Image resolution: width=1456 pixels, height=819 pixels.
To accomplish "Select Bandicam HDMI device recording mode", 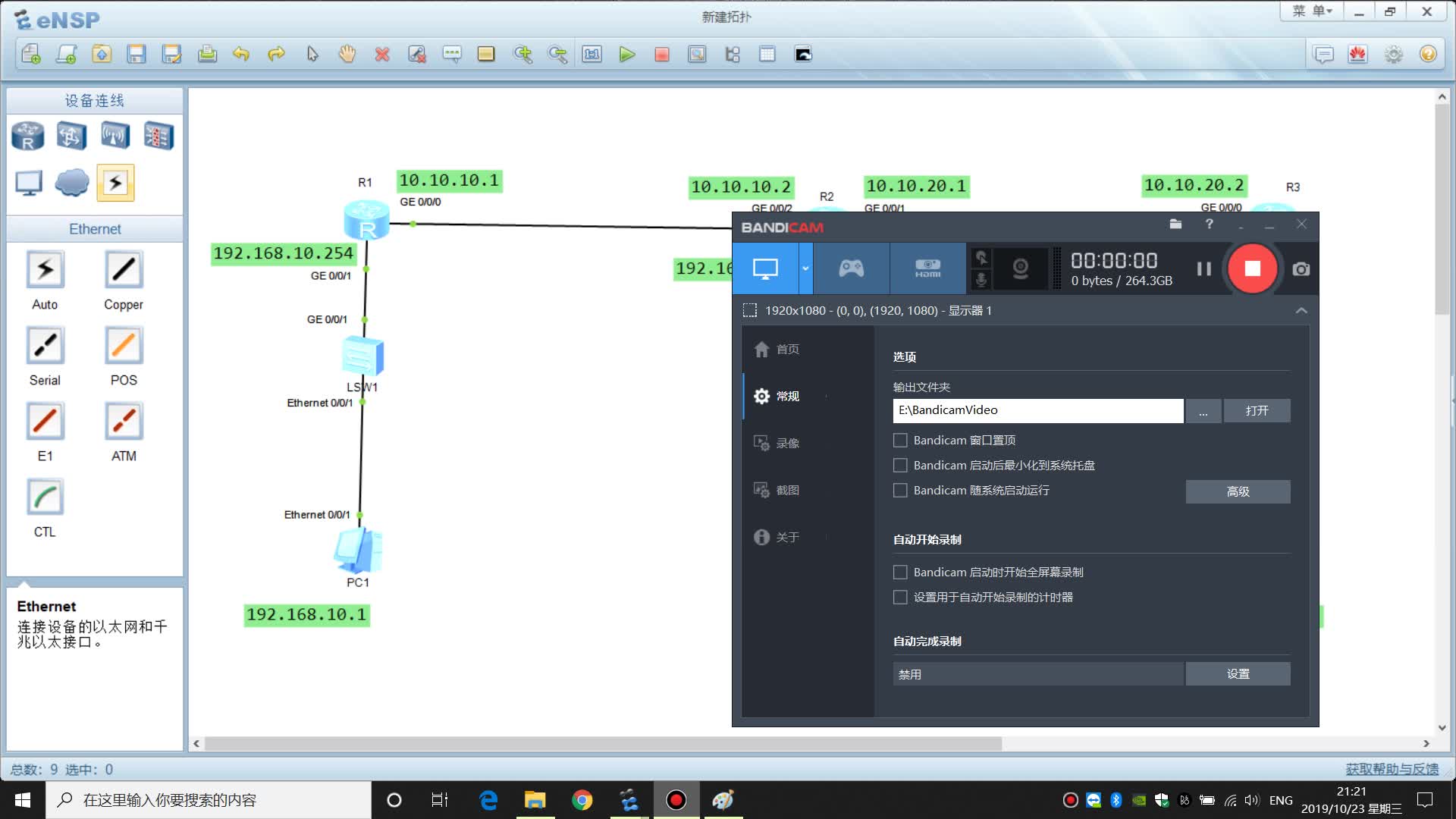I will (927, 268).
